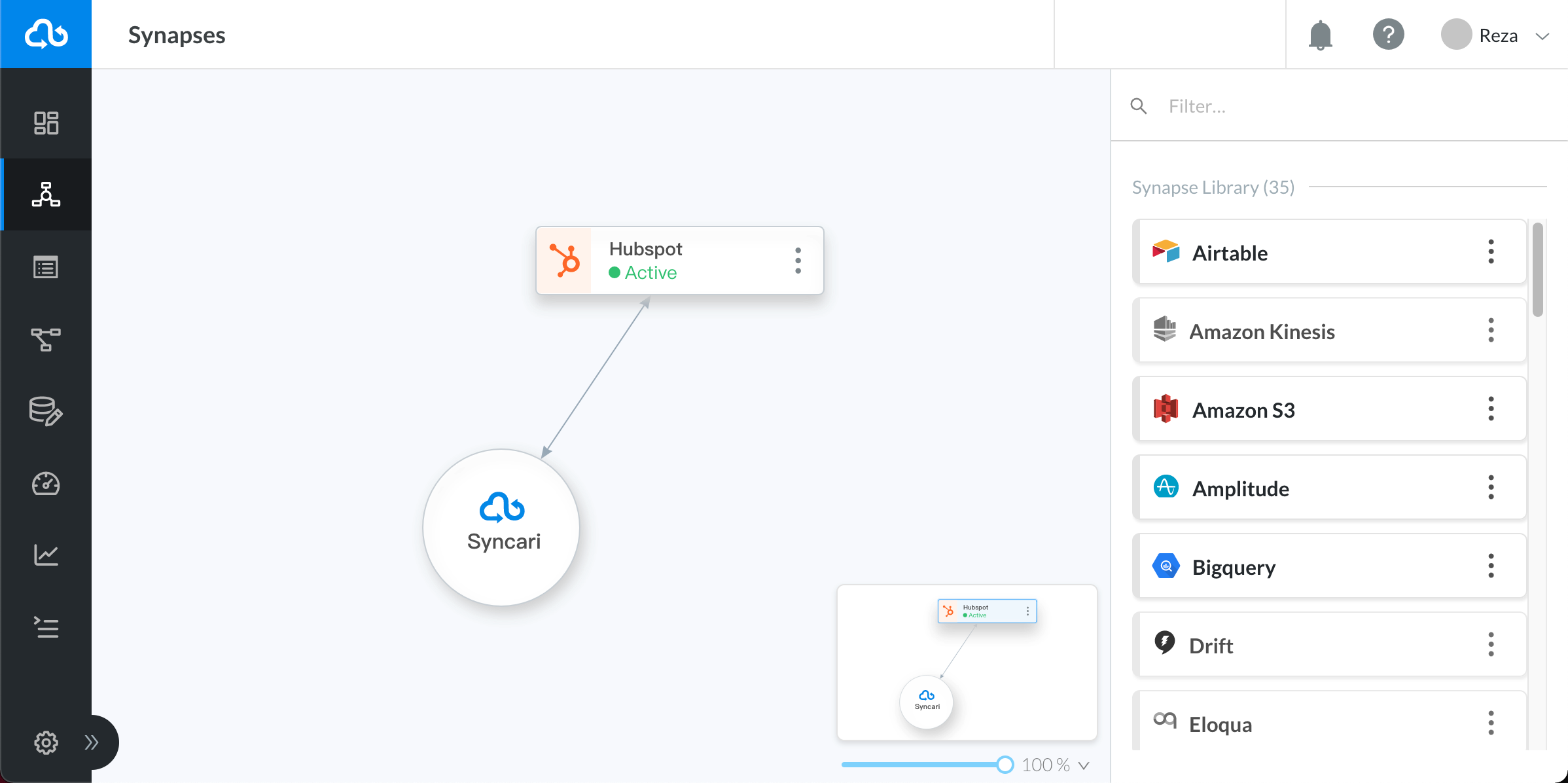The width and height of the screenshot is (1568, 783).
Task: Click the Airtable logo icon
Action: (x=1166, y=251)
